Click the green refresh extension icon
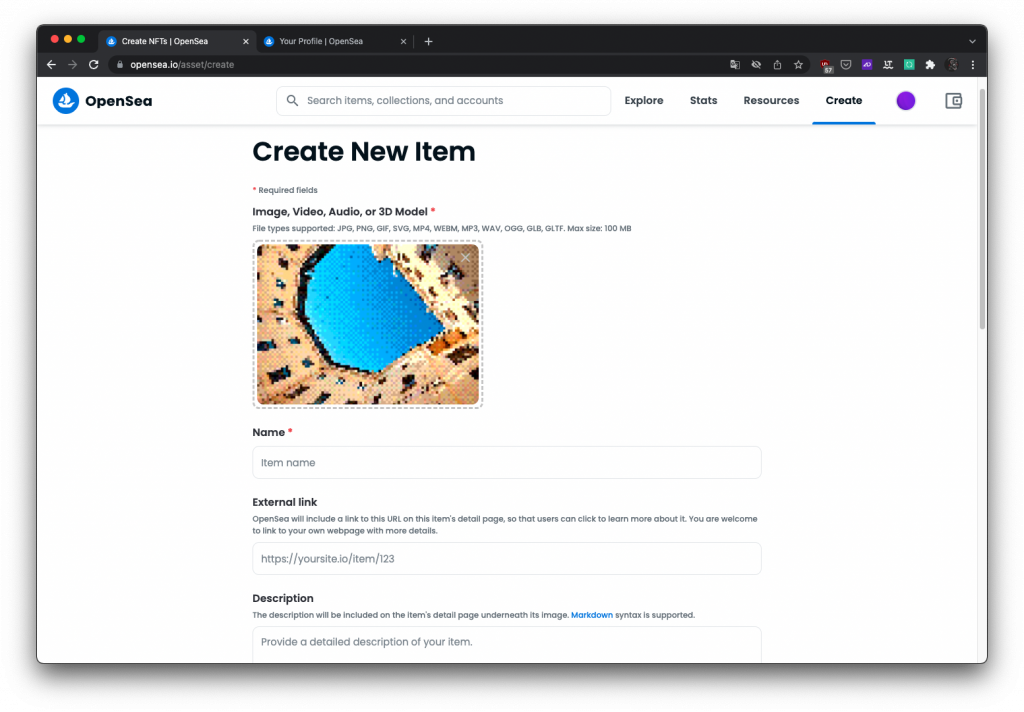This screenshot has width=1024, height=712. 909,65
